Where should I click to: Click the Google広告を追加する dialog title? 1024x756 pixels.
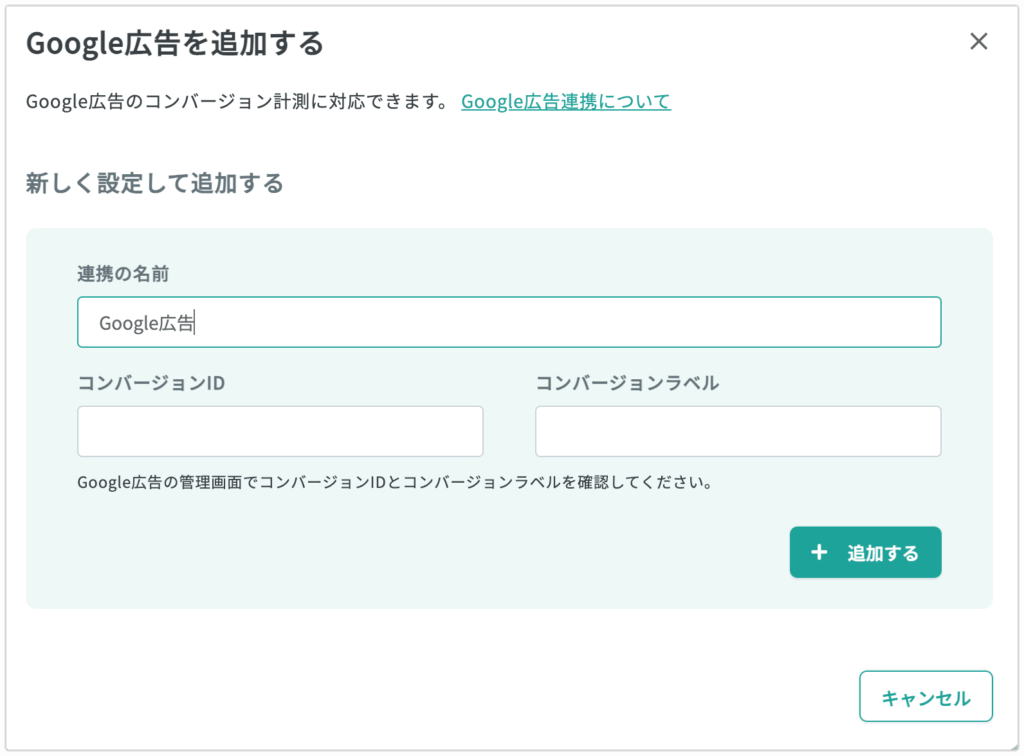174,43
